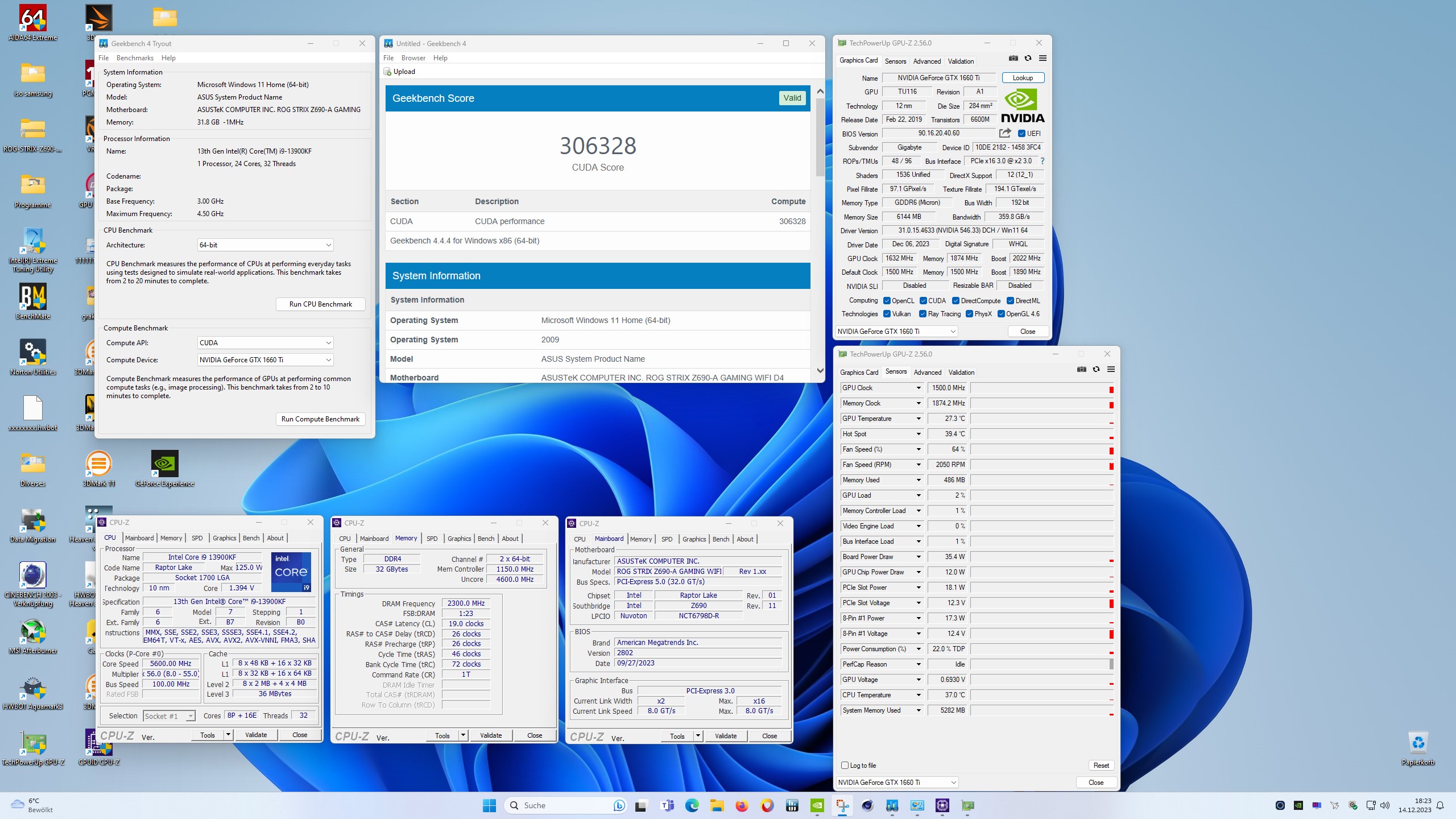Open Tools dropdown arrow in CPU-Z CPU window
Screen dimensions: 1456x819
click(228, 735)
